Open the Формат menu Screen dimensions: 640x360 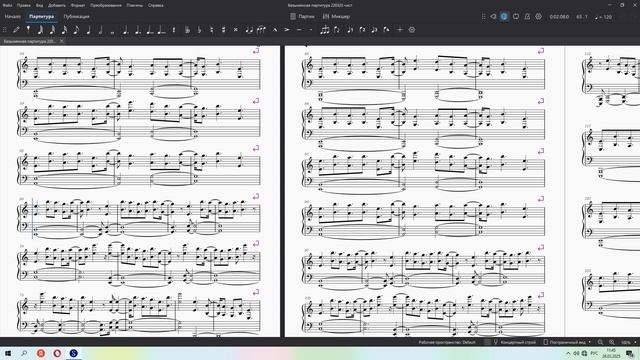coord(78,5)
